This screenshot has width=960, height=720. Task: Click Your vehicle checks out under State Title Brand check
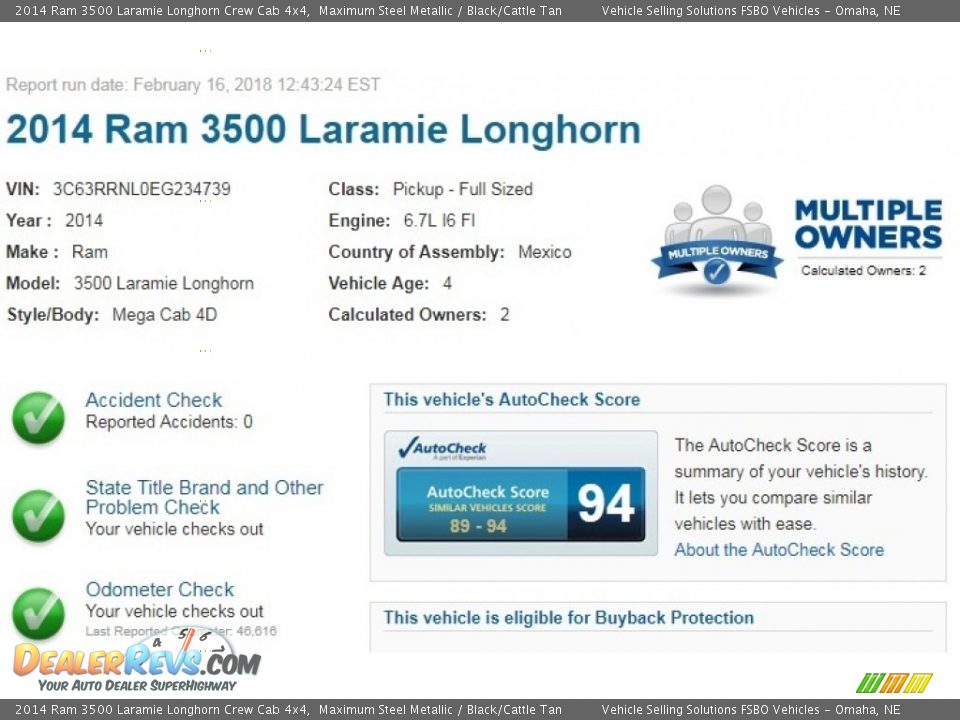(174, 529)
